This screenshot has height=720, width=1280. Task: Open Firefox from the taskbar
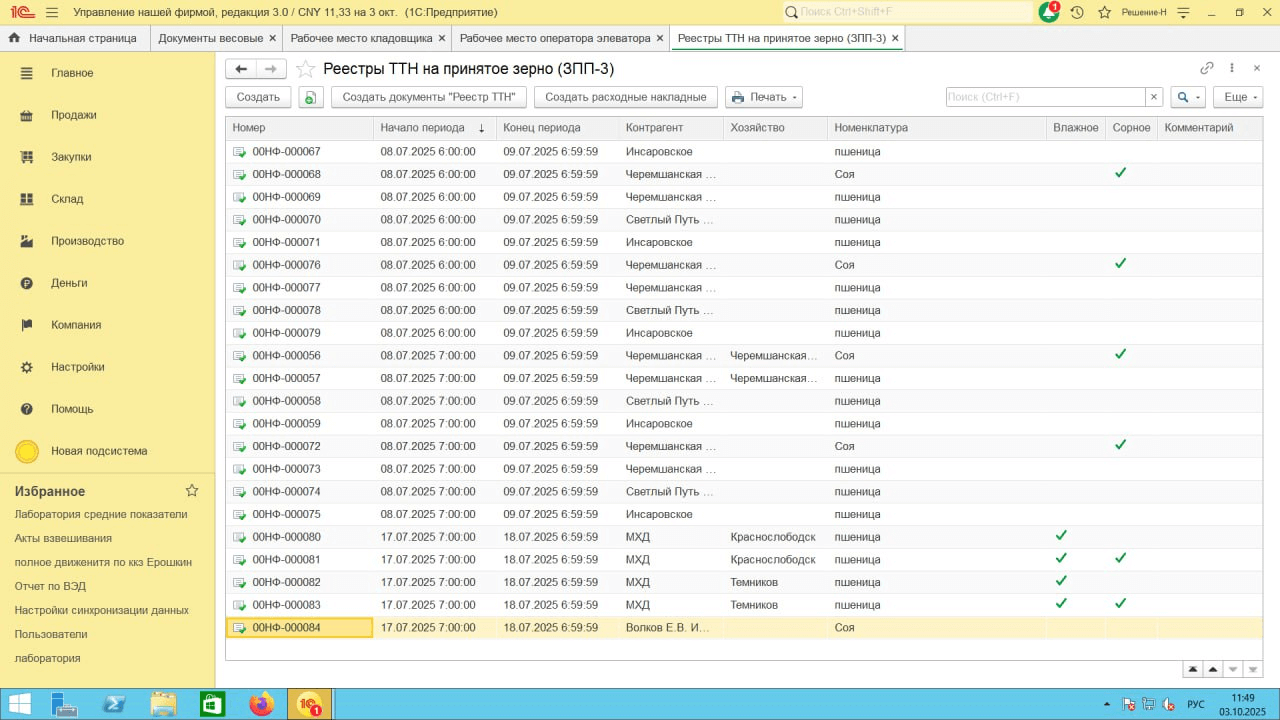click(261, 704)
